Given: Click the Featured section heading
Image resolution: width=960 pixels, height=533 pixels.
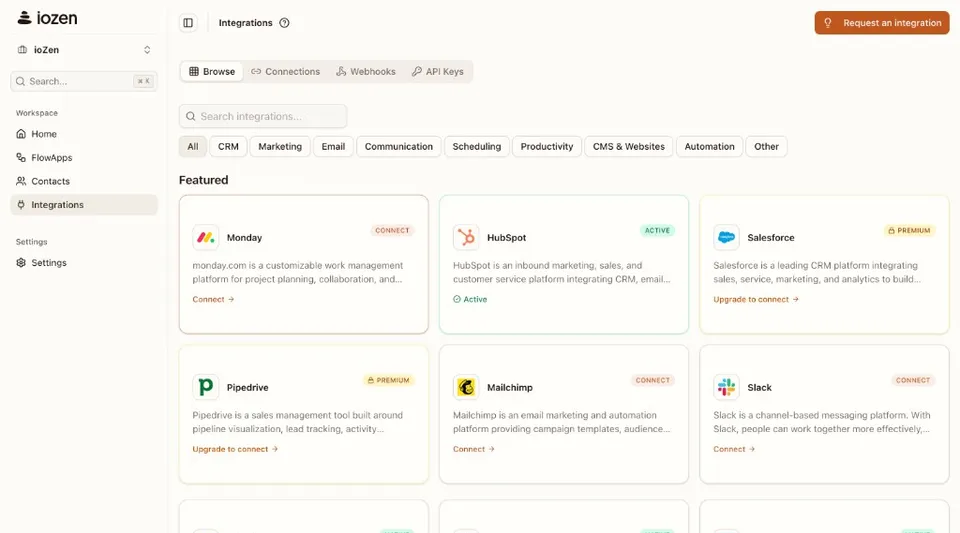Looking at the screenshot, I should coord(203,180).
